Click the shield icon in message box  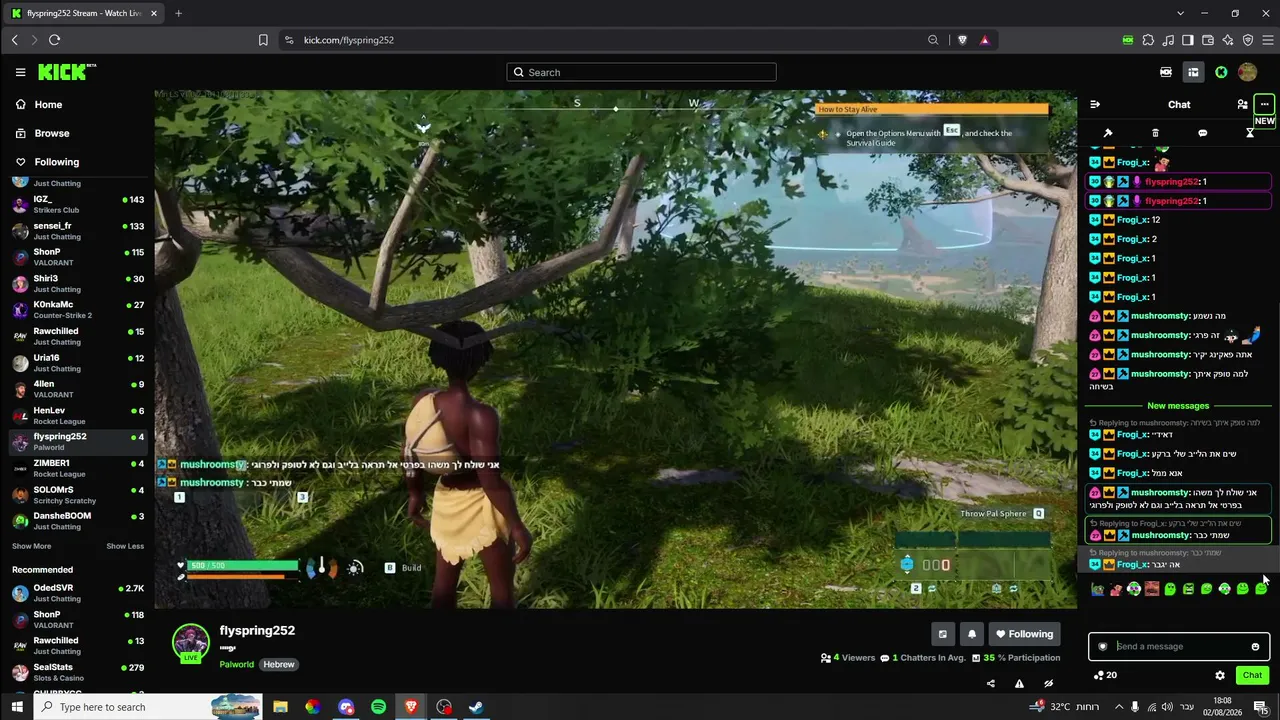click(x=1103, y=646)
